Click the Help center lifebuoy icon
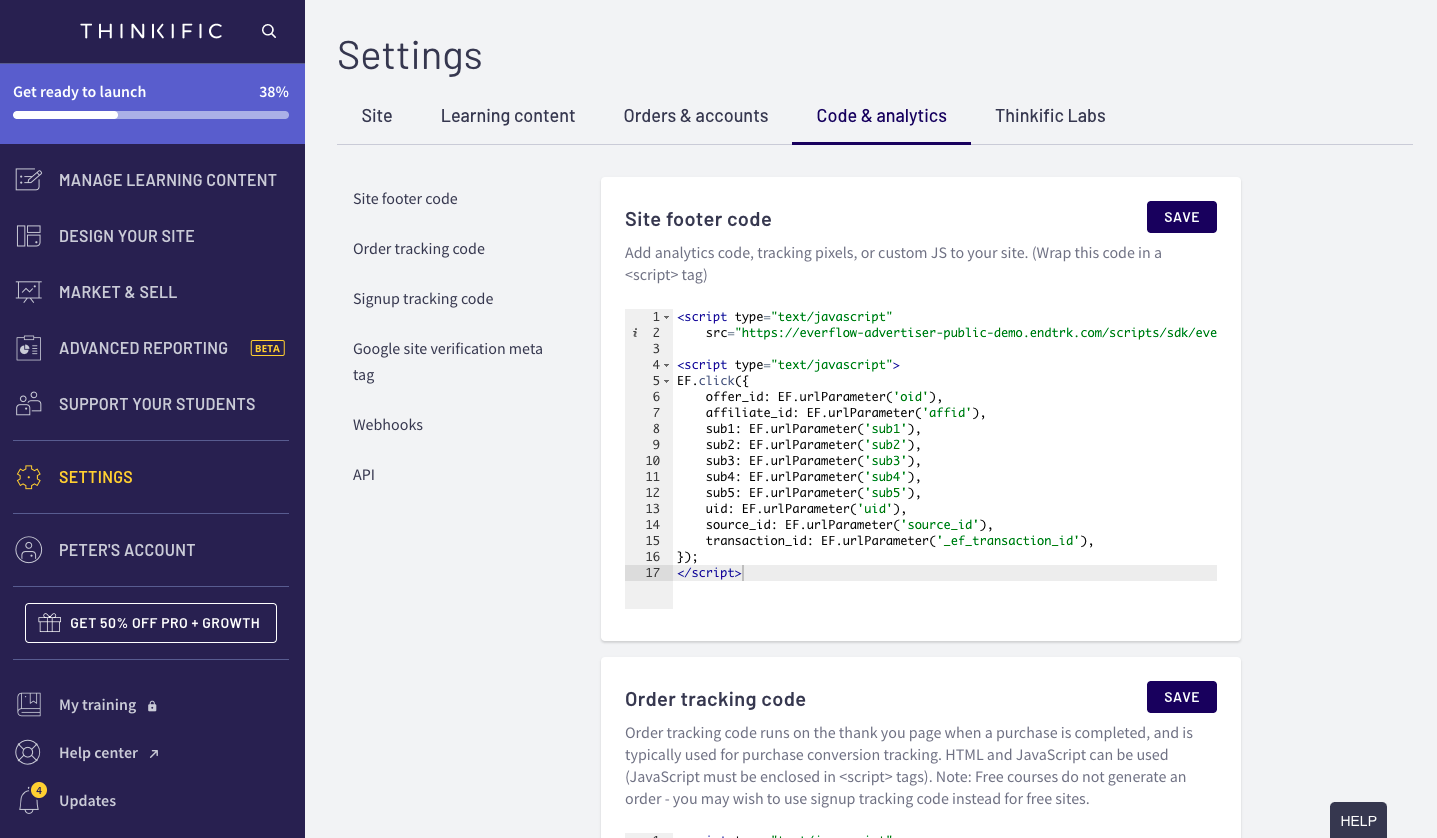The width and height of the screenshot is (1437, 838). point(29,753)
